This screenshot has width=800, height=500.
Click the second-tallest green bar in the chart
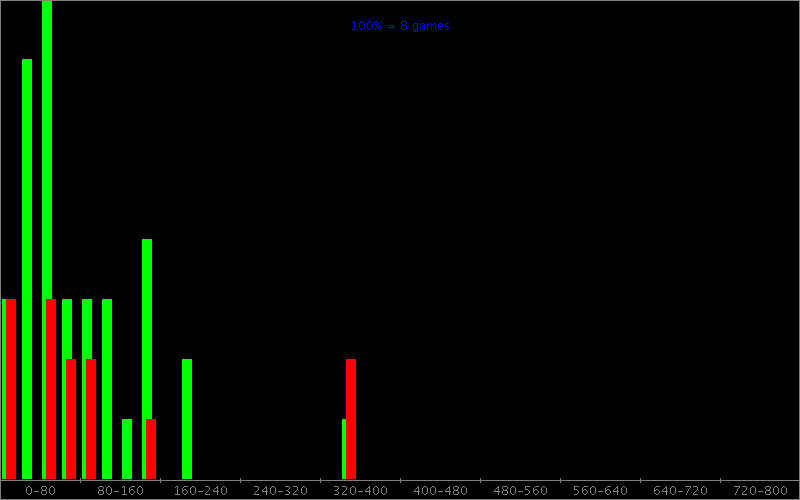(27, 269)
